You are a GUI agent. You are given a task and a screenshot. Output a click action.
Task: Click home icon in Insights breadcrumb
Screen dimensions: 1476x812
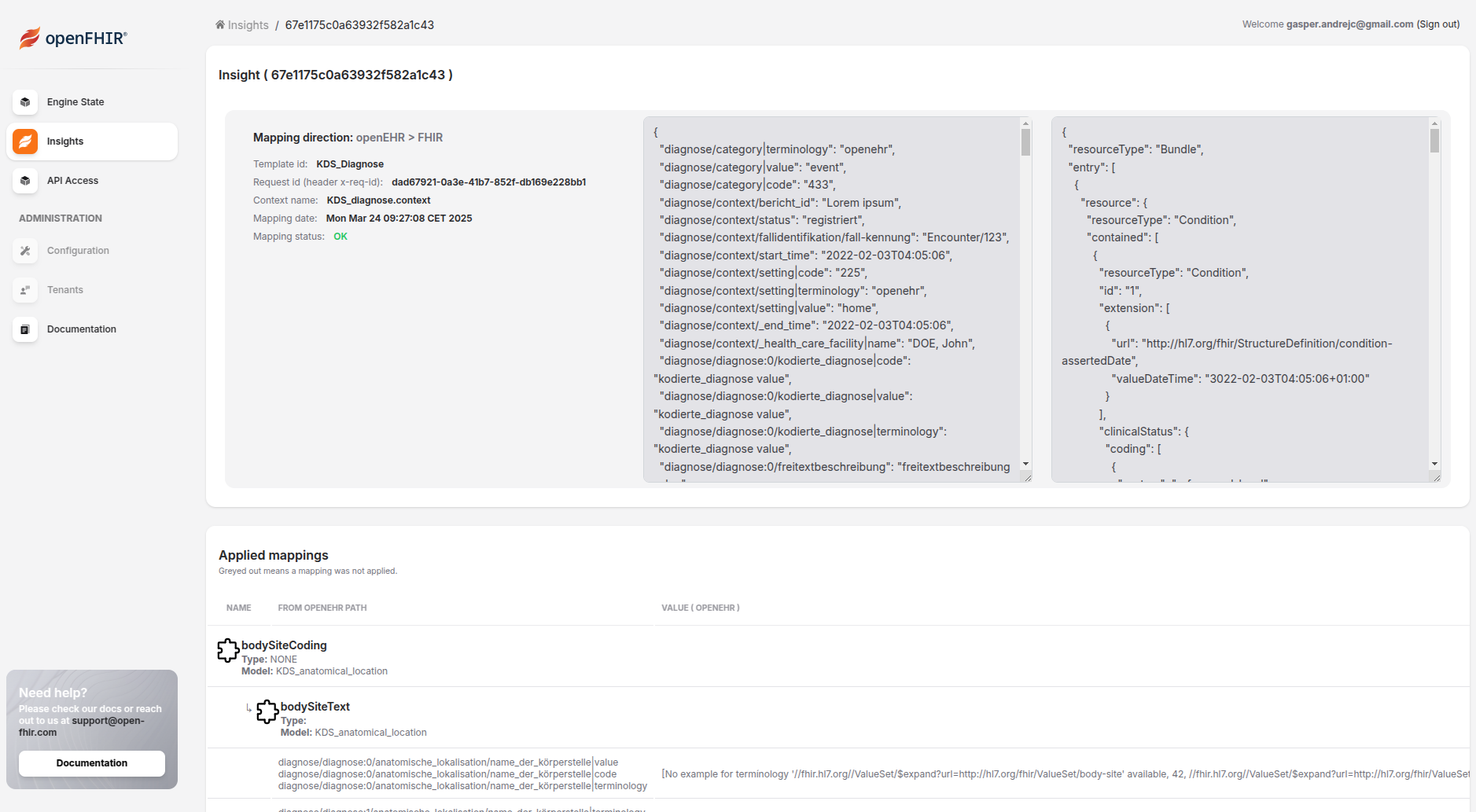point(220,25)
